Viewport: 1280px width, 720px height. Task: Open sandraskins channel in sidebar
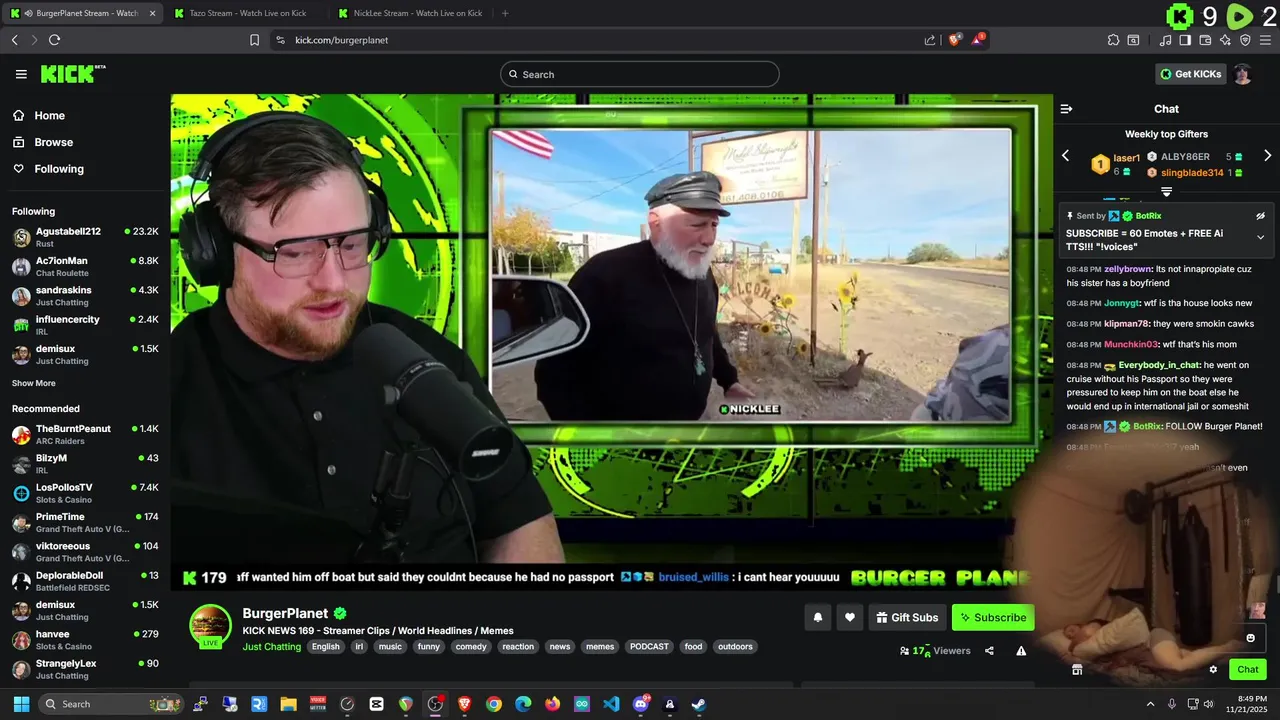[x=85, y=296]
